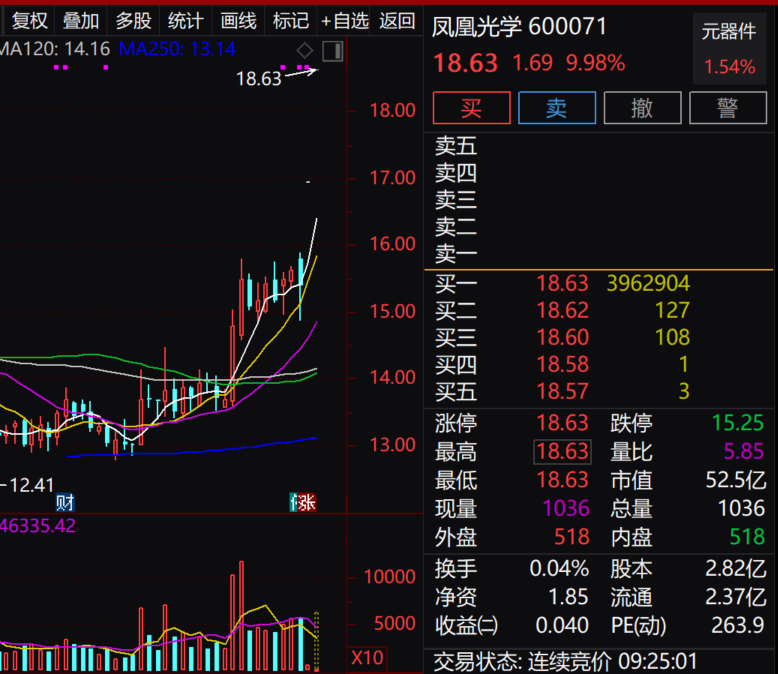Open the 统计 statistics tool
The image size is (778, 674).
(185, 20)
